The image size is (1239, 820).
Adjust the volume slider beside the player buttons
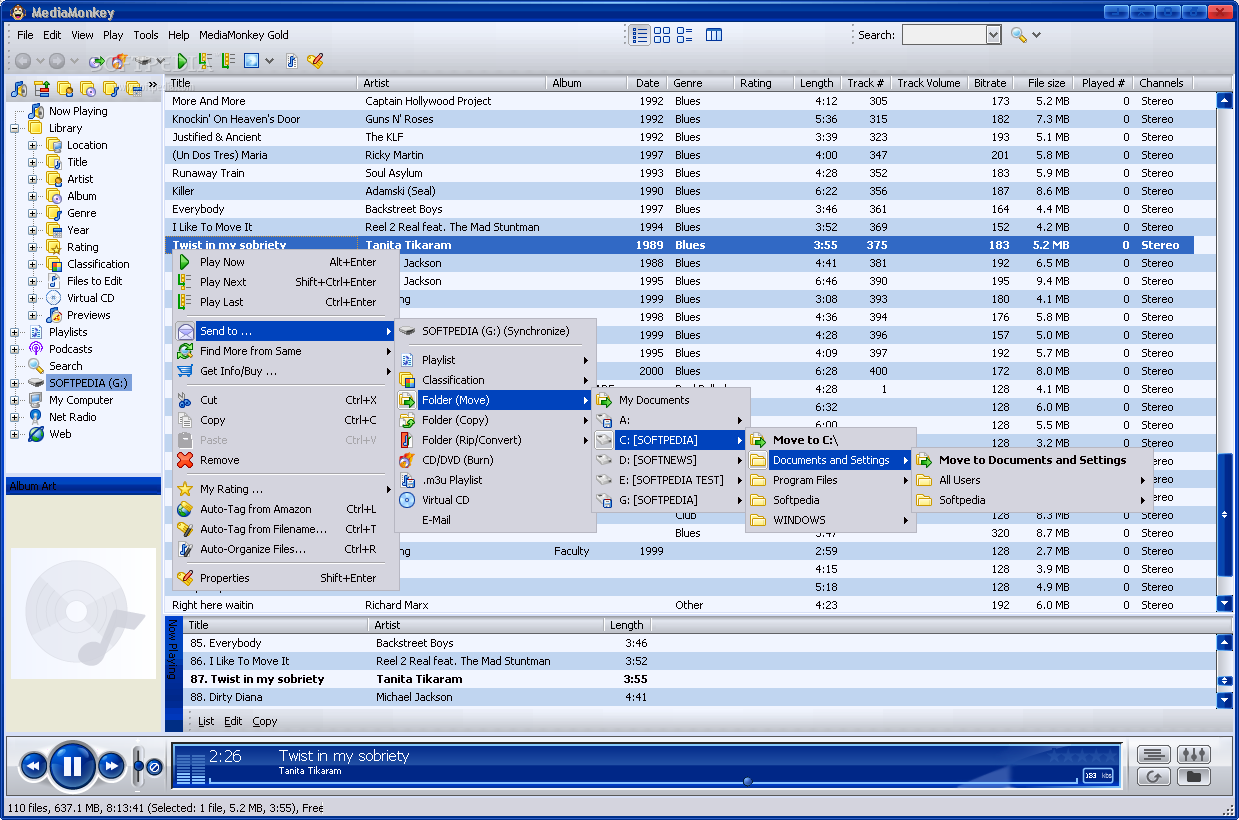click(x=139, y=767)
